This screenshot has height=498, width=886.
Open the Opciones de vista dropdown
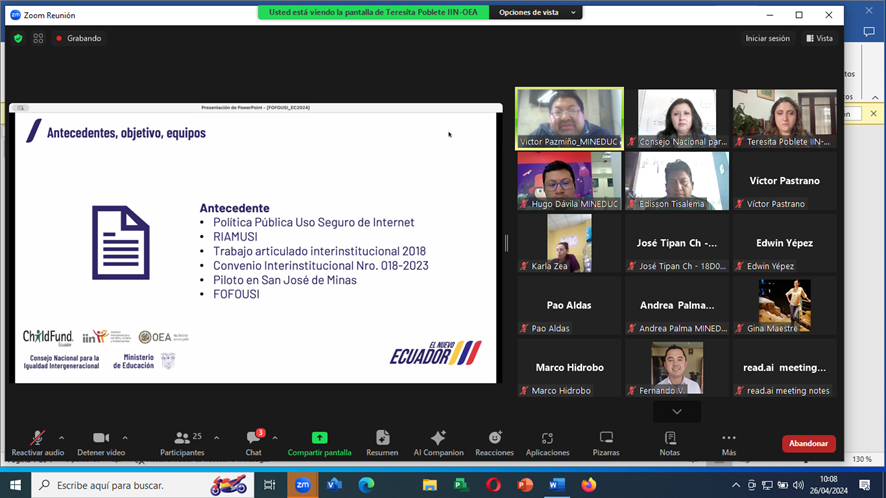[x=536, y=13]
